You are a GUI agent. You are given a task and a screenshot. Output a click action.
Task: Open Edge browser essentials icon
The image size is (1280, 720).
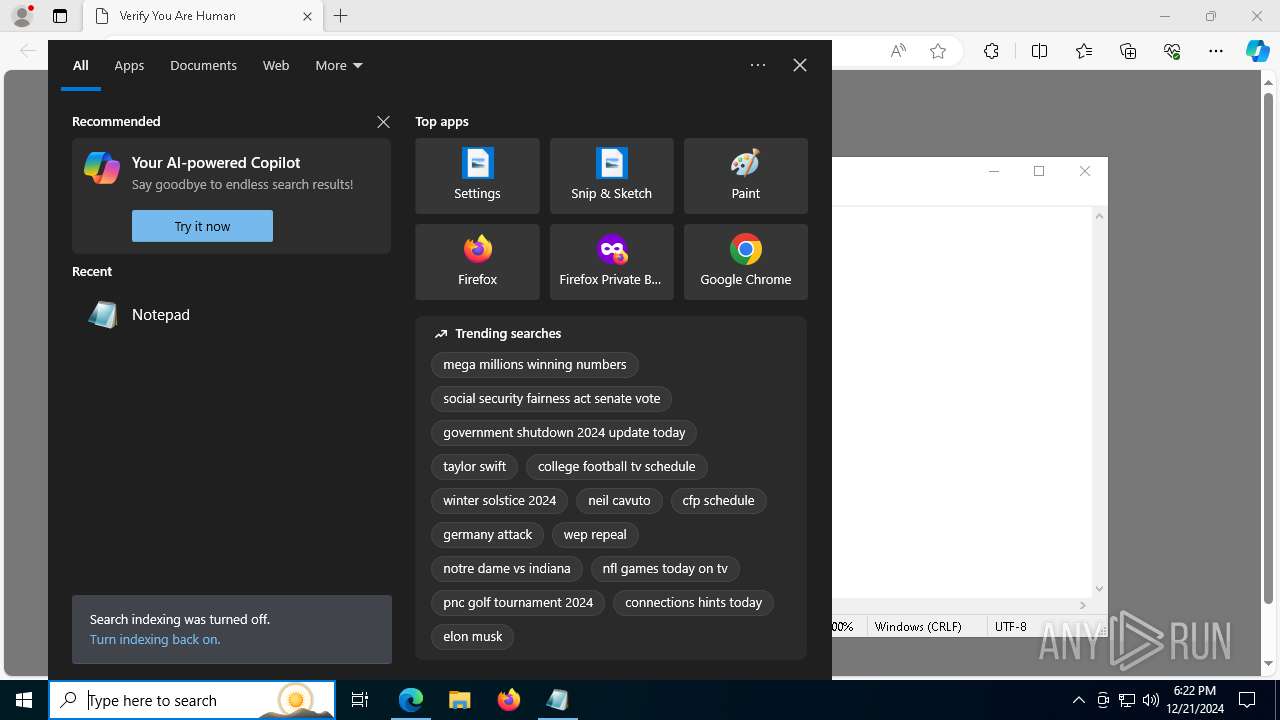[x=1172, y=51]
